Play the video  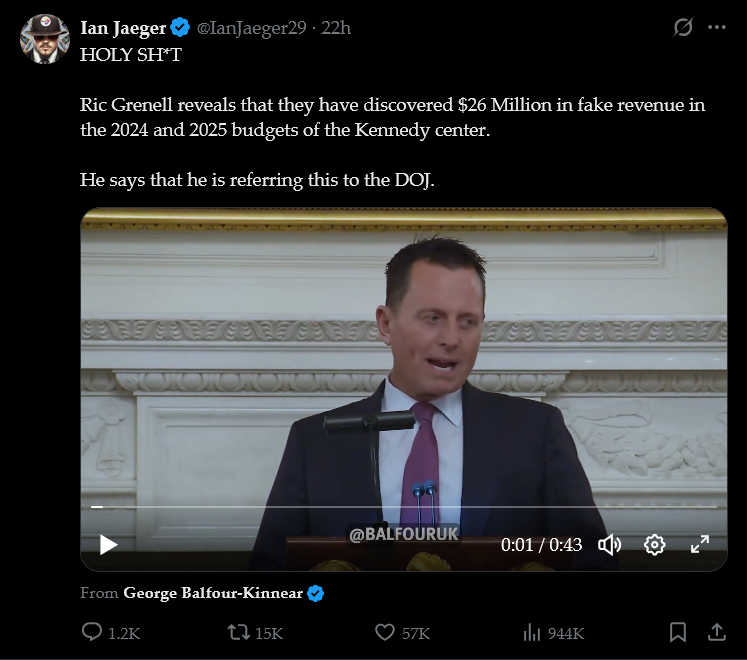click(108, 544)
